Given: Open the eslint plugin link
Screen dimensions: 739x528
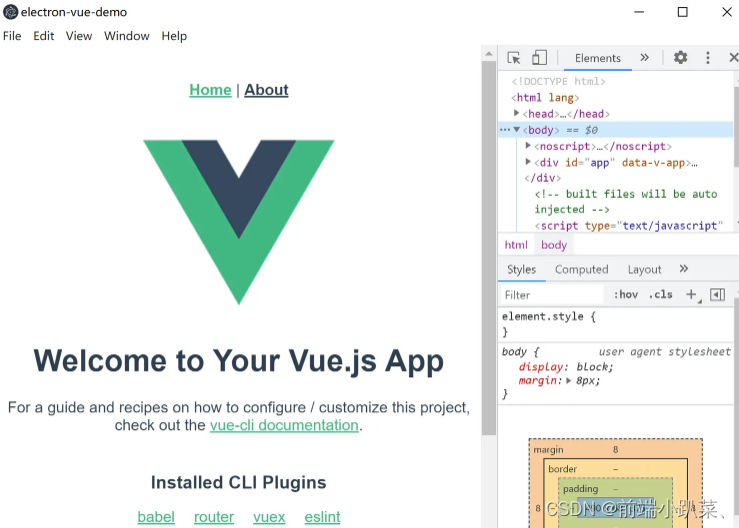Looking at the screenshot, I should pyautogui.click(x=322, y=517).
